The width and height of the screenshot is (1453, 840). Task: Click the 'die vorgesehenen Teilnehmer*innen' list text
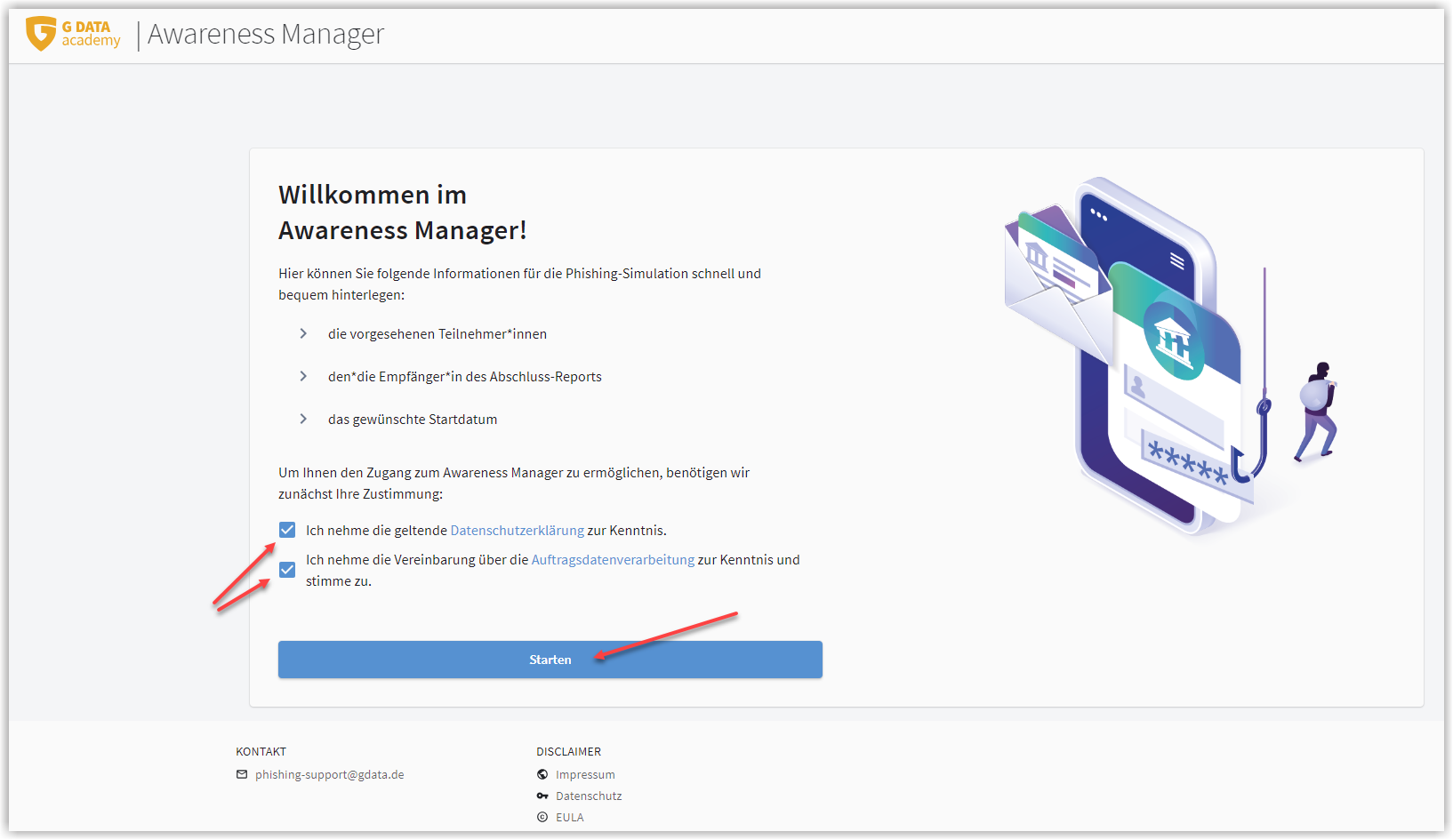click(x=438, y=333)
